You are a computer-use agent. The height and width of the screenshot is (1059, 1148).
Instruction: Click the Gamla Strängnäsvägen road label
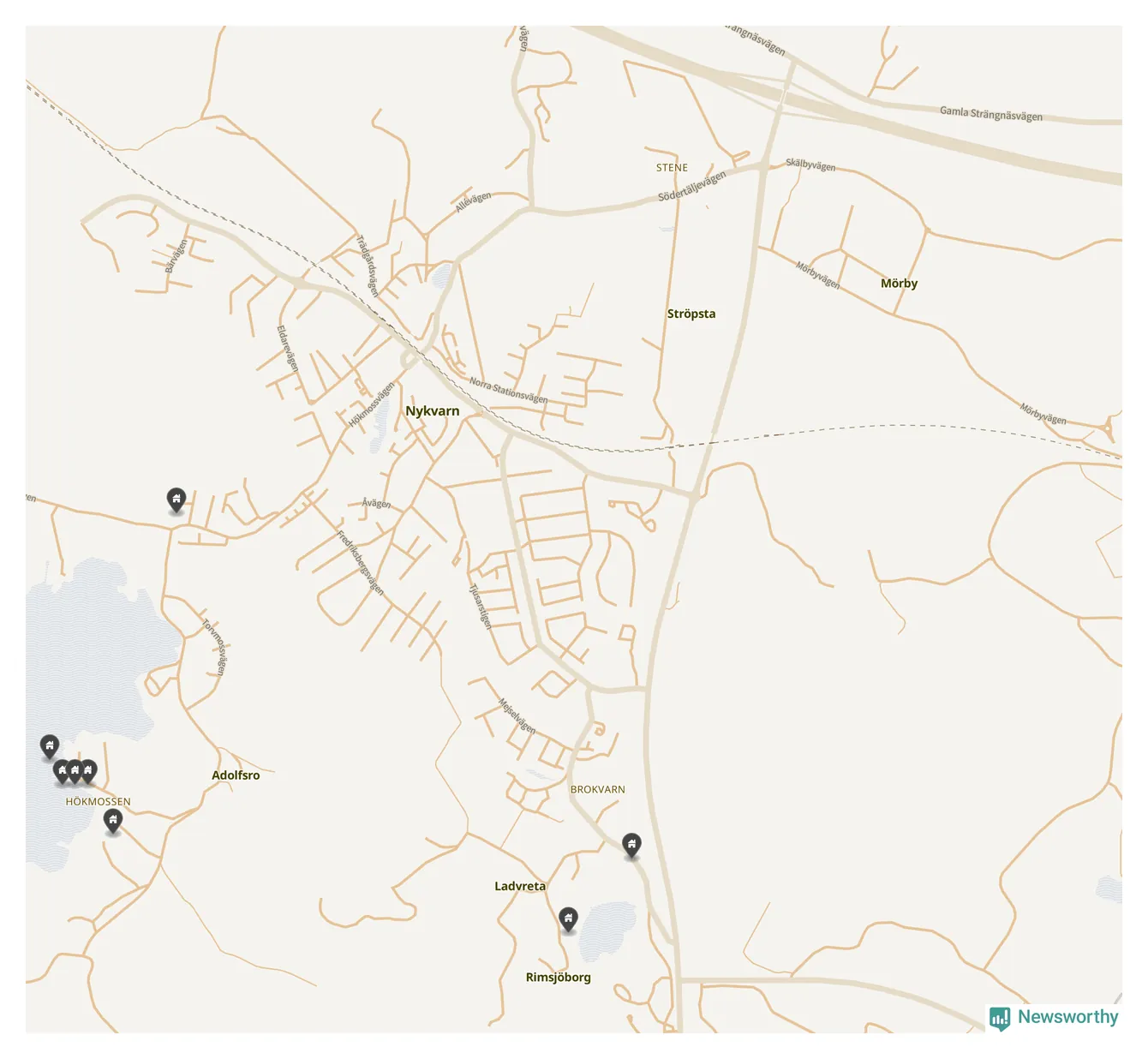(x=990, y=113)
